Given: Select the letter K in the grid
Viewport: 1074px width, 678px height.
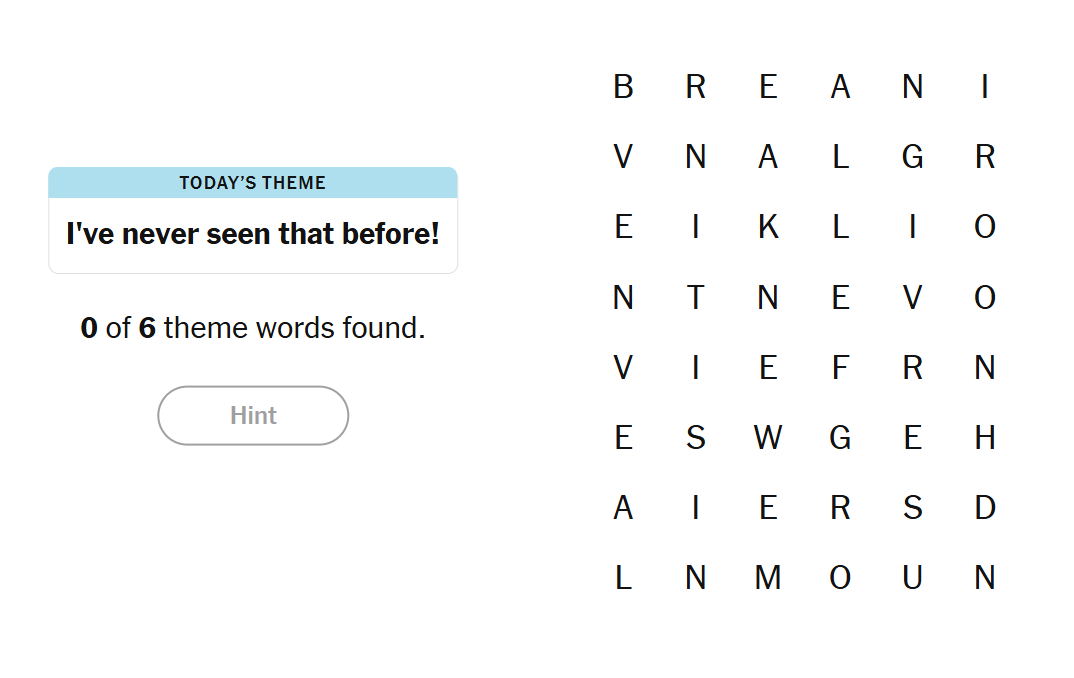Looking at the screenshot, I should point(767,228).
